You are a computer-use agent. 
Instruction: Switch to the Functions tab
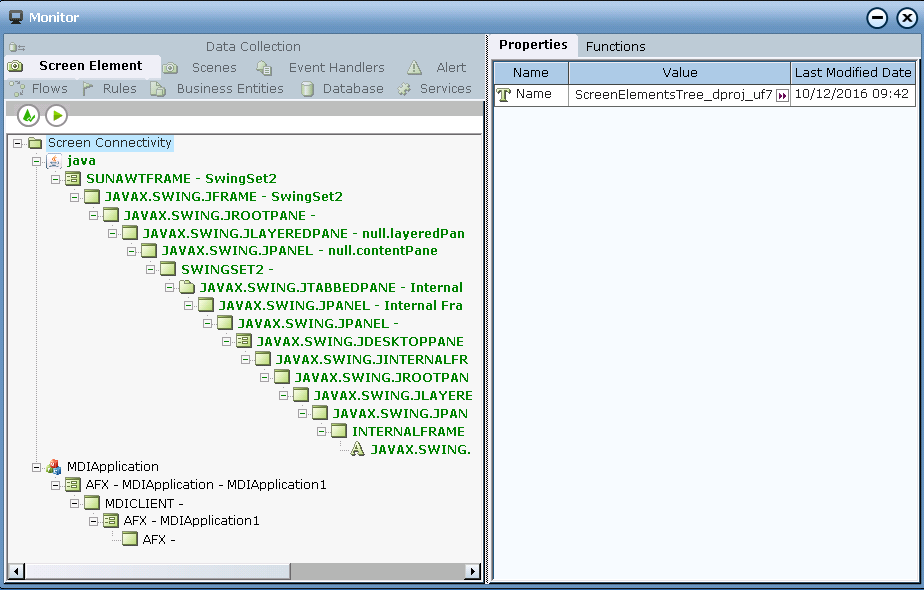point(615,46)
